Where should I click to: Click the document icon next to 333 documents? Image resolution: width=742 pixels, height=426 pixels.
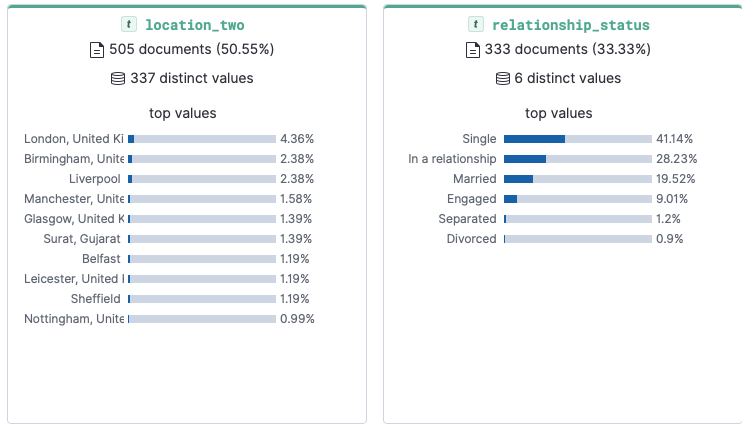pyautogui.click(x=473, y=49)
